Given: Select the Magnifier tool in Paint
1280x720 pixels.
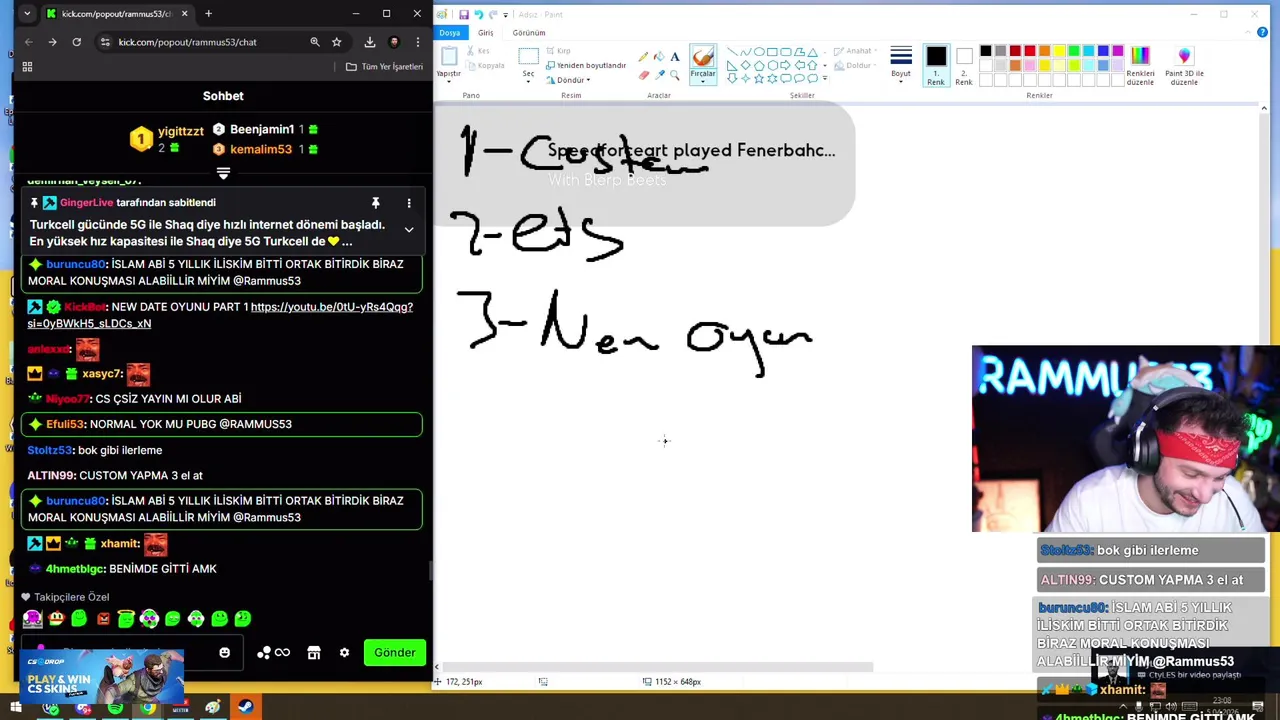Looking at the screenshot, I should point(674,74).
